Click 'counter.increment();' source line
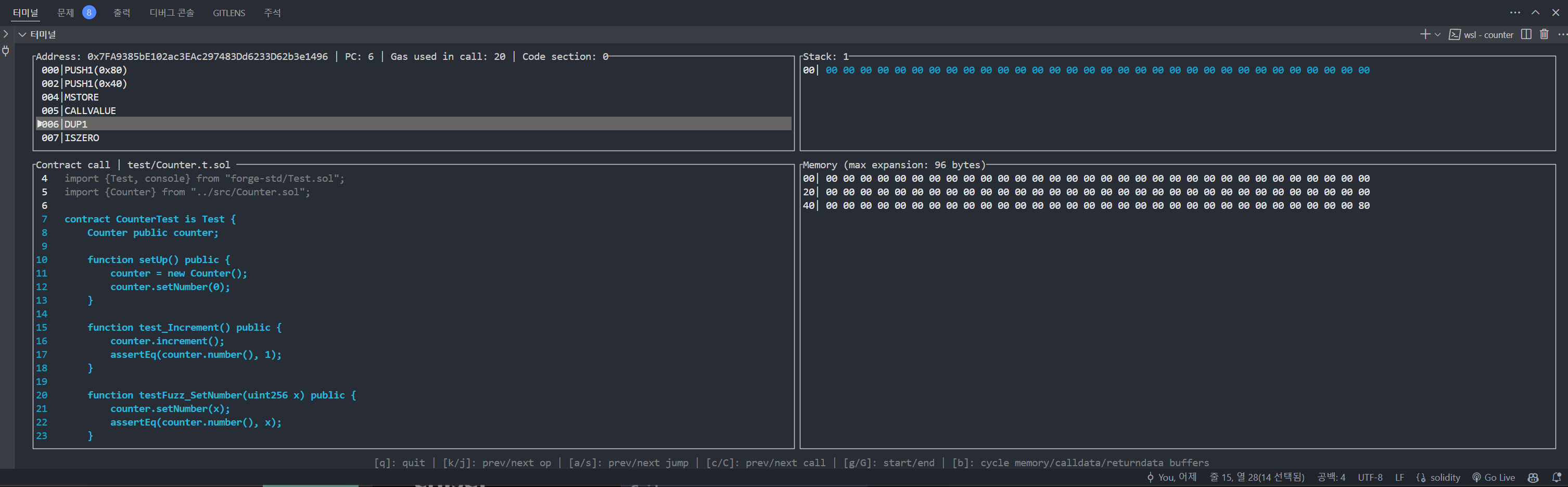 [168, 341]
